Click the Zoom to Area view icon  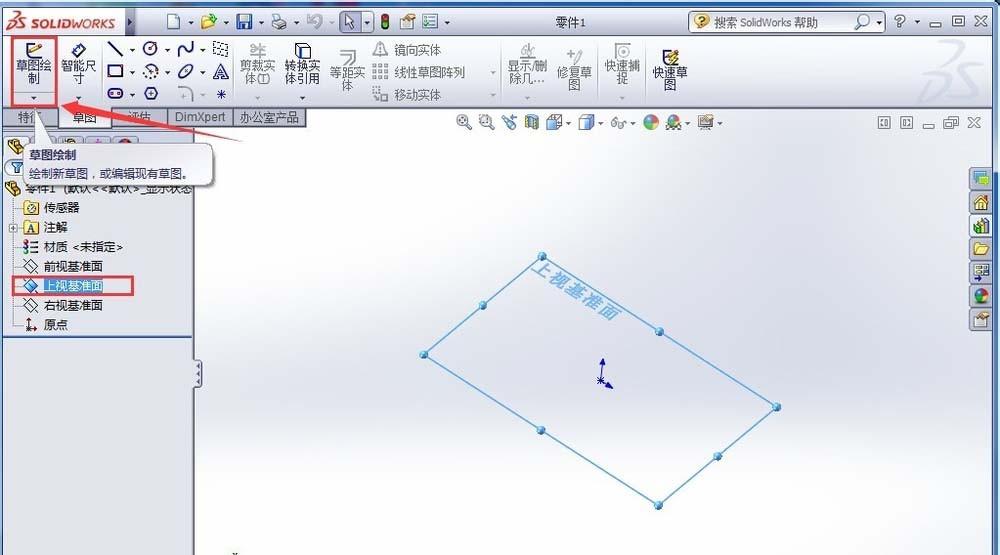click(x=487, y=122)
